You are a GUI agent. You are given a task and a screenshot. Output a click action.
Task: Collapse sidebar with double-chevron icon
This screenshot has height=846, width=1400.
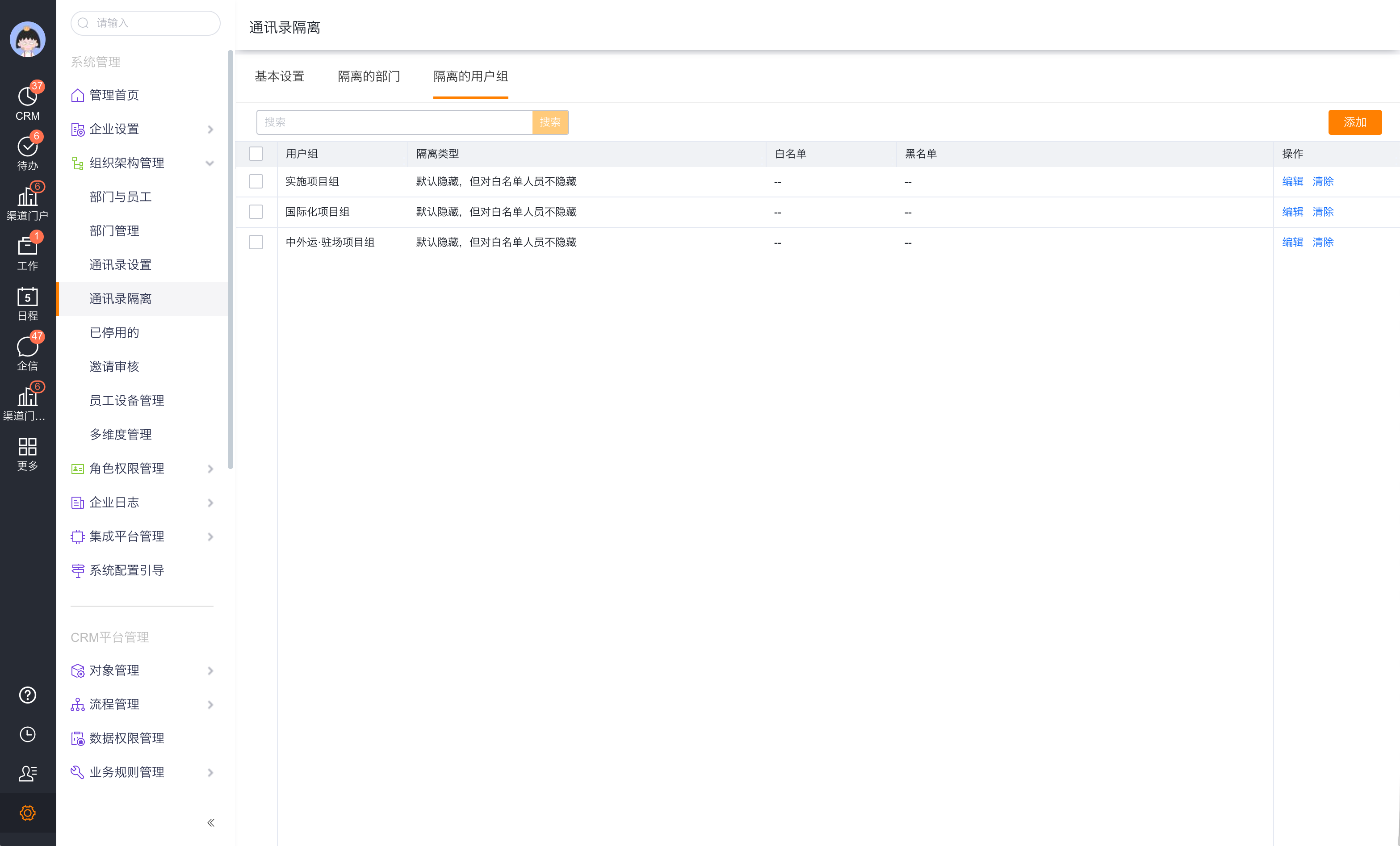pyautogui.click(x=211, y=822)
